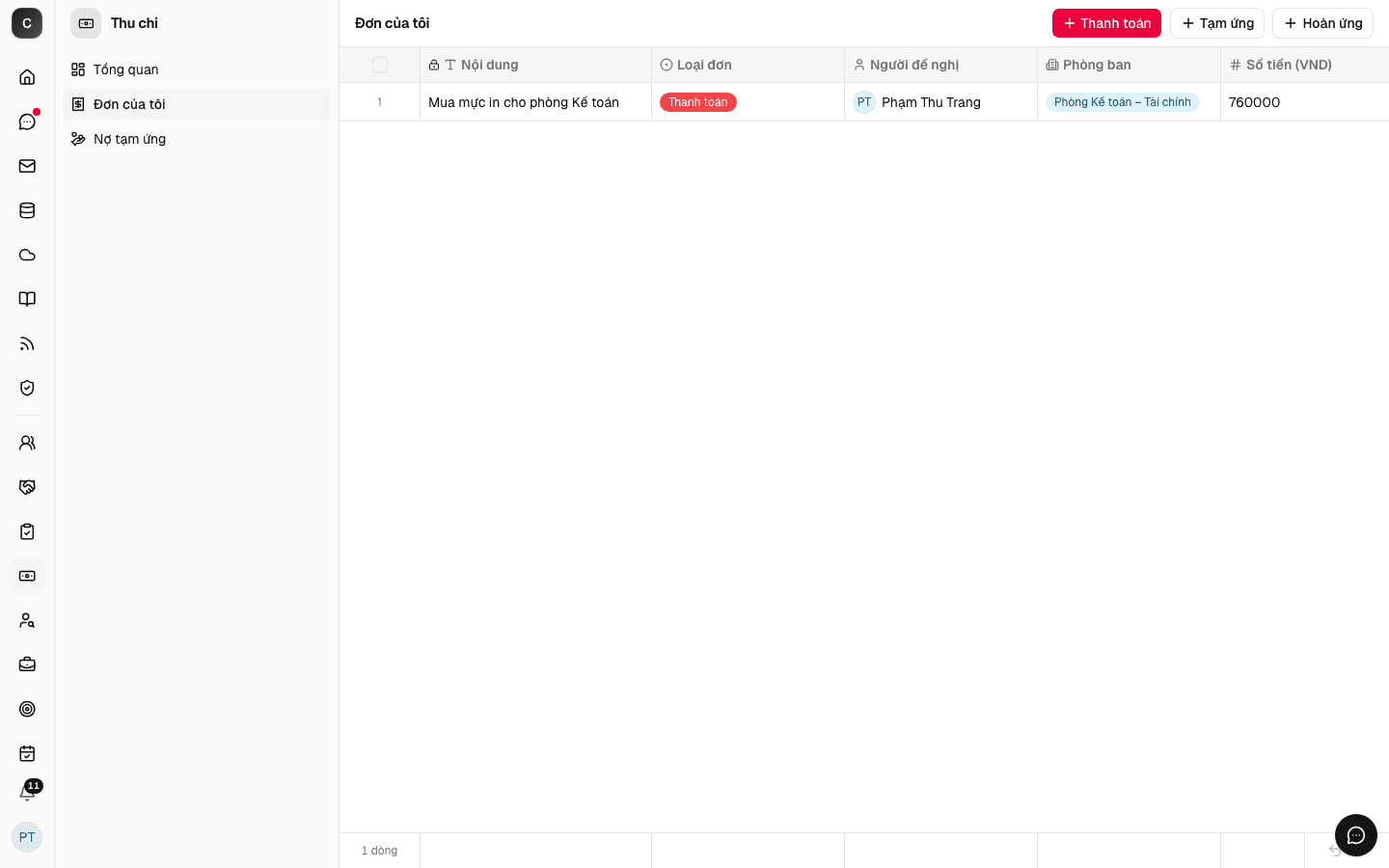Viewport: 1389px width, 868px height.
Task: Open the clipboard checklist icon
Action: coord(27,531)
